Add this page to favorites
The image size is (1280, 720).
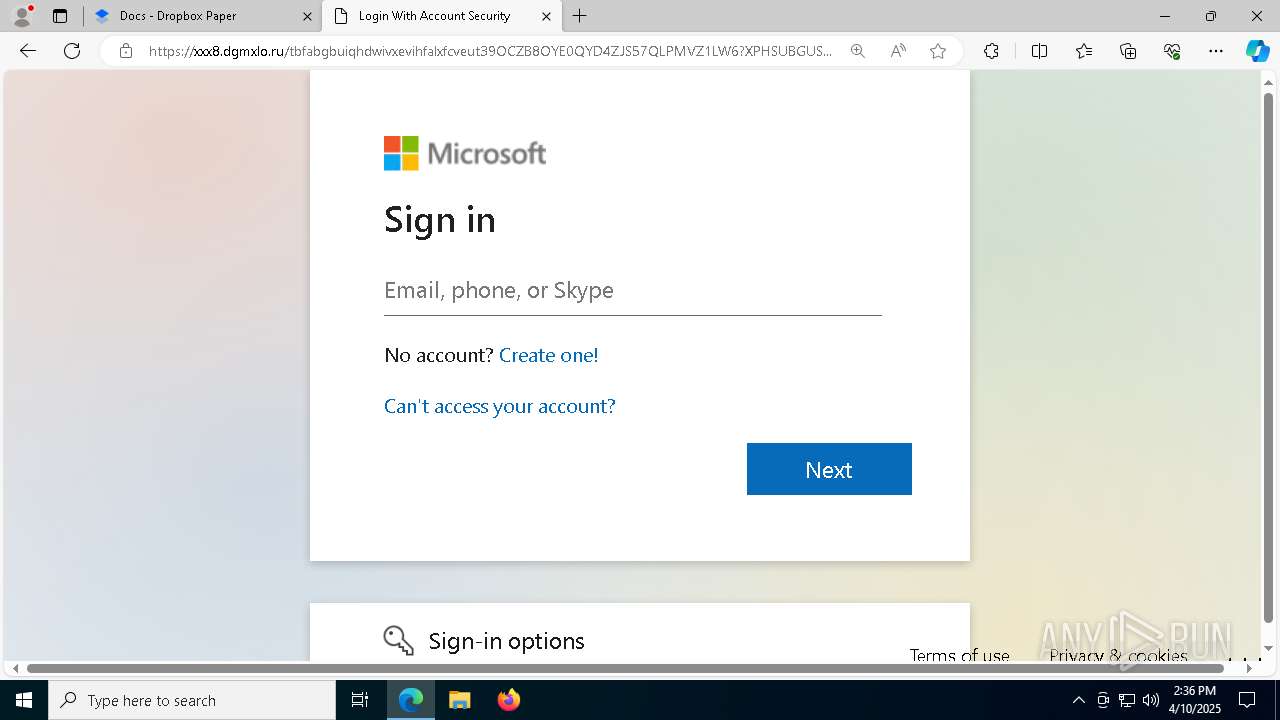938,51
